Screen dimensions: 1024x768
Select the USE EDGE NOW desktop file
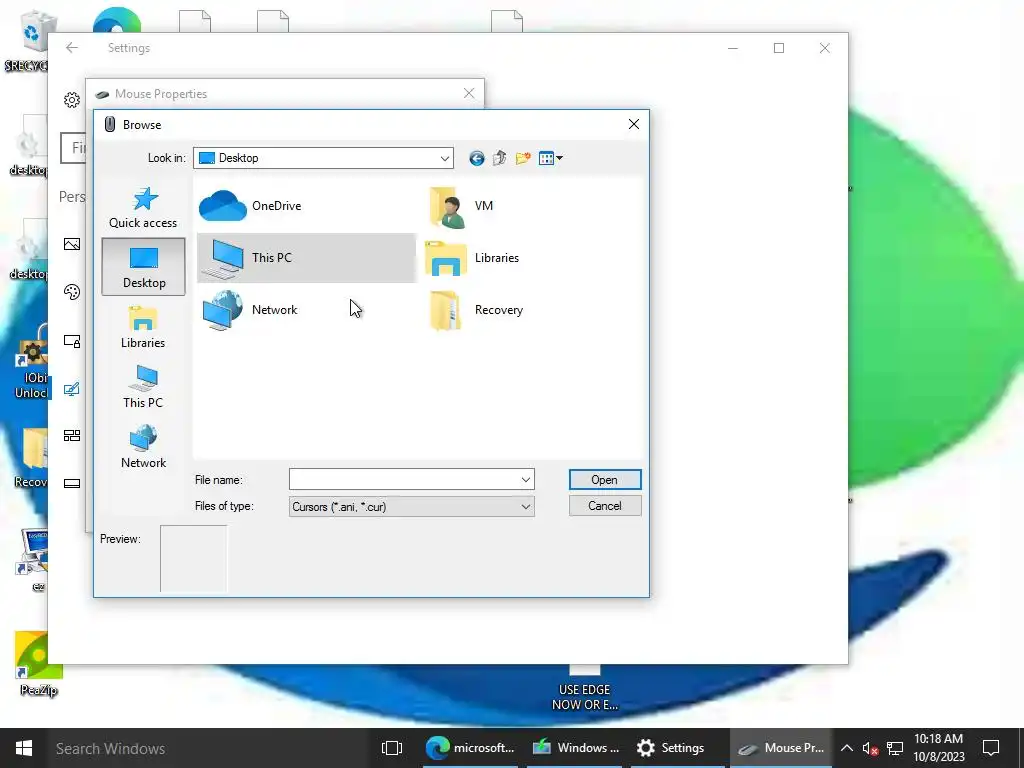click(584, 689)
